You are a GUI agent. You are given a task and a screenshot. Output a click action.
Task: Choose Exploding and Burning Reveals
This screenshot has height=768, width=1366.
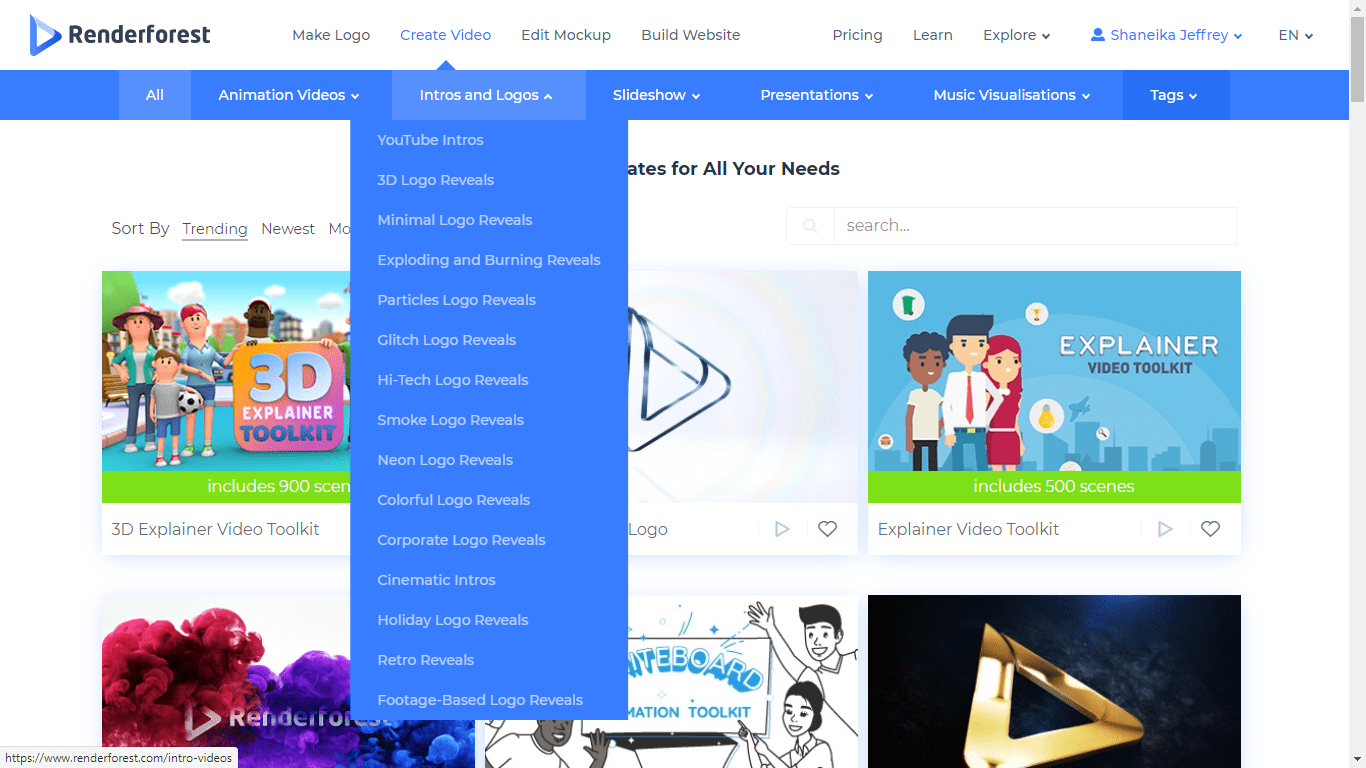[x=489, y=260]
